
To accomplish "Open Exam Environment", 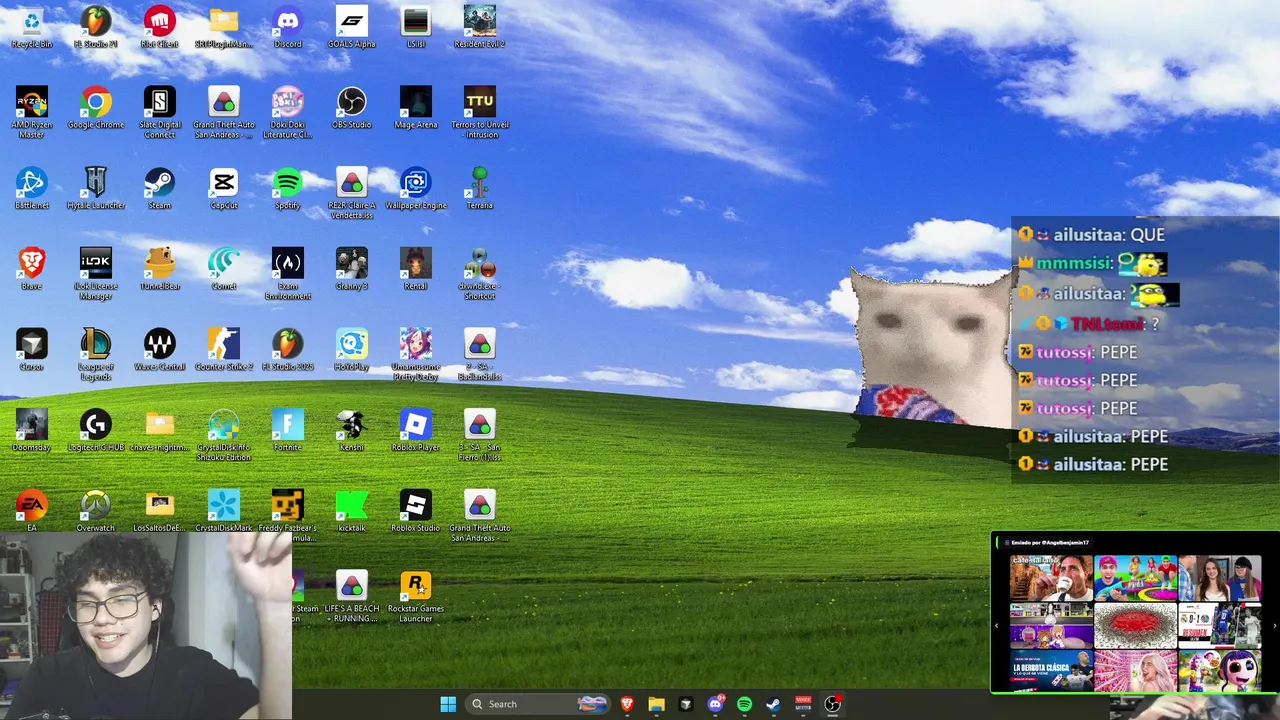I will tap(287, 274).
